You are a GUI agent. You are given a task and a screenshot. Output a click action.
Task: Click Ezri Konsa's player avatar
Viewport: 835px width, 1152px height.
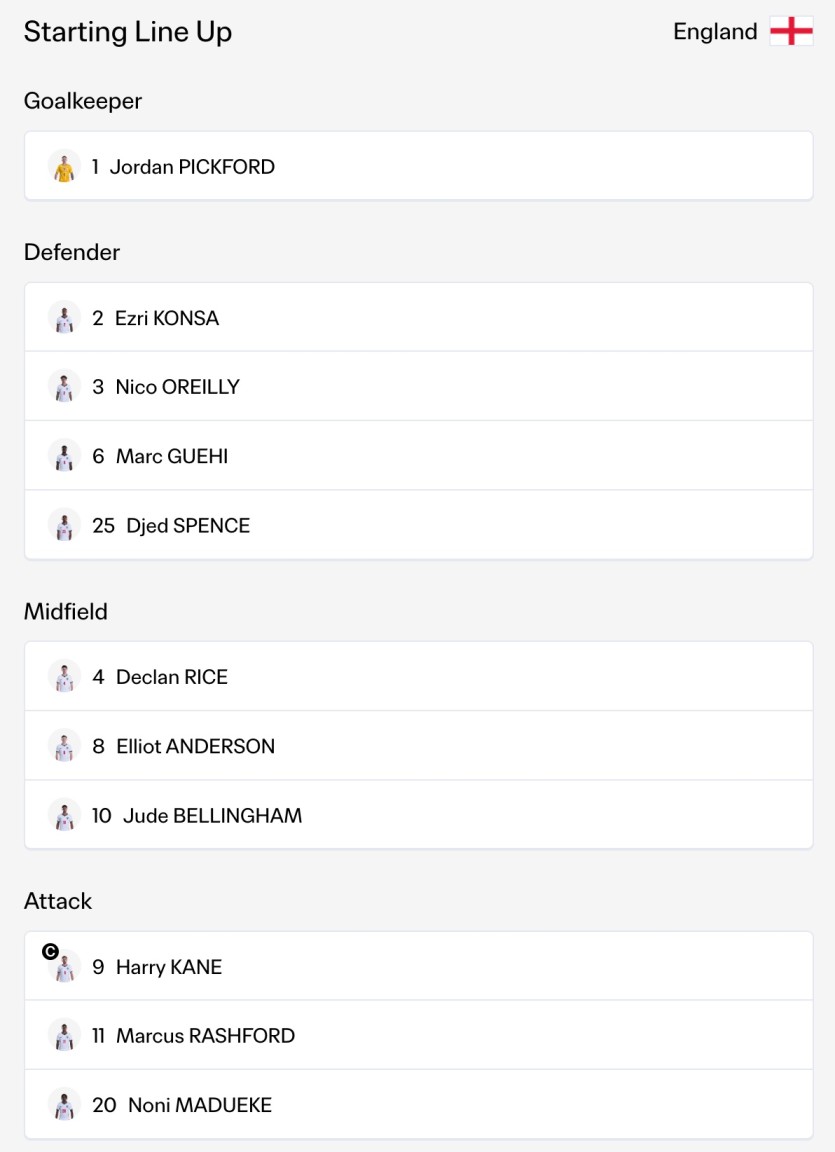coord(65,317)
